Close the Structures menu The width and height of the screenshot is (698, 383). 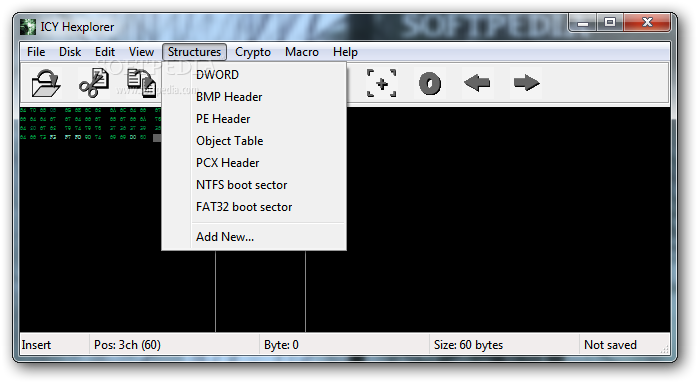pyautogui.click(x=195, y=52)
